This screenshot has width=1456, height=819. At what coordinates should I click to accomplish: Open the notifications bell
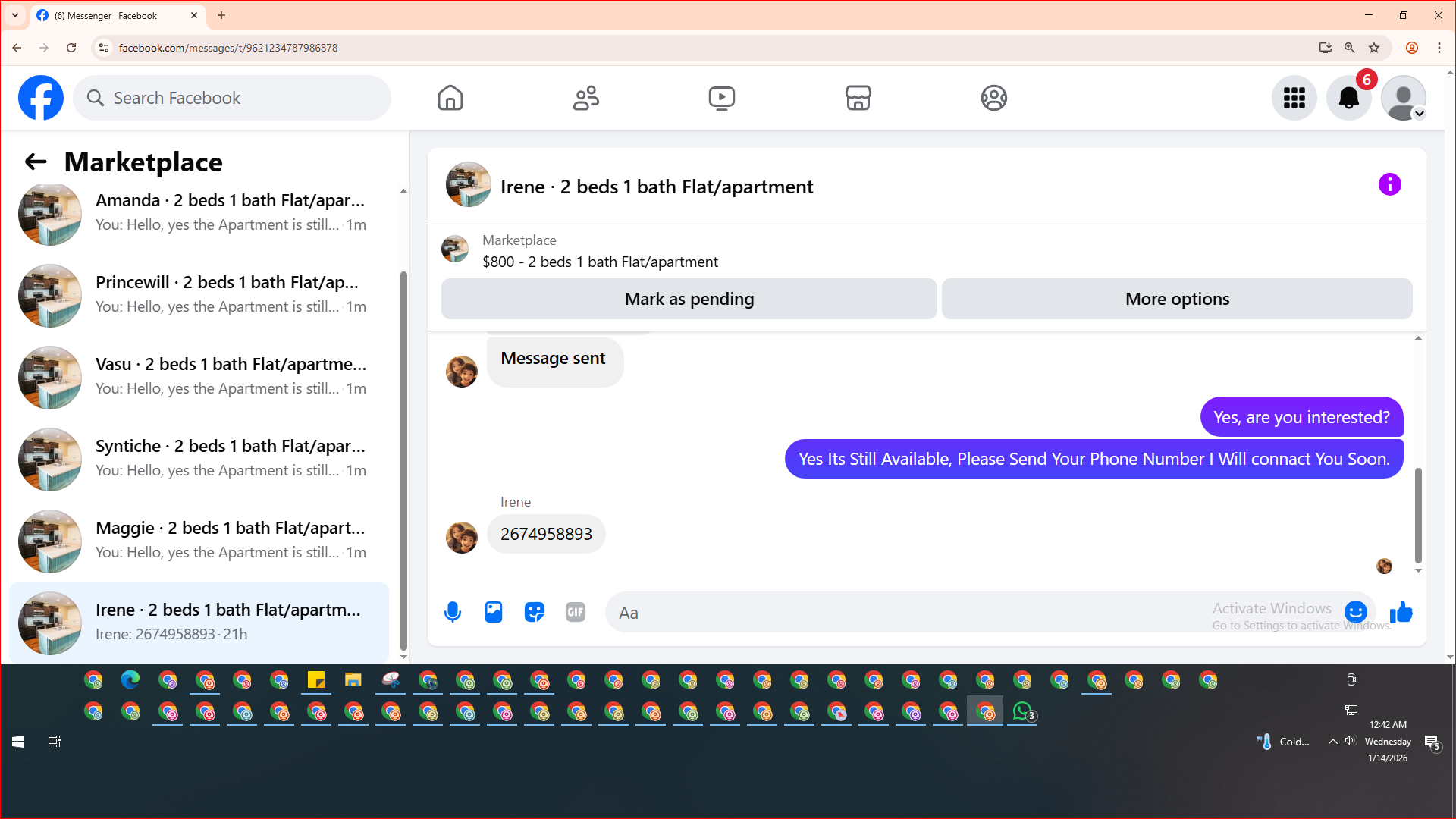pos(1348,98)
